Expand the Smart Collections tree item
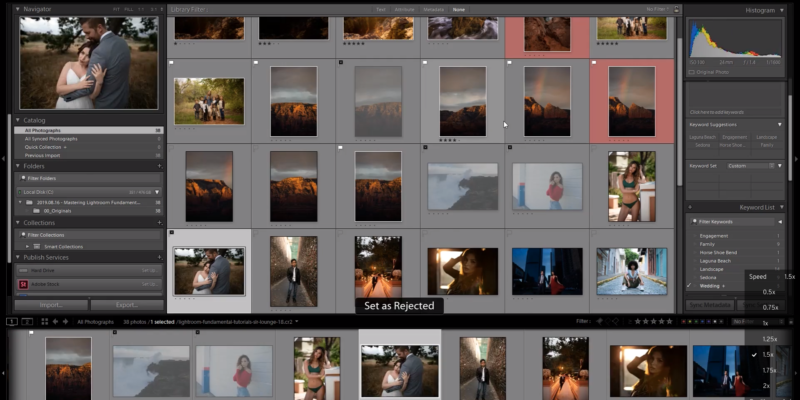The height and width of the screenshot is (400, 800). 28,246
